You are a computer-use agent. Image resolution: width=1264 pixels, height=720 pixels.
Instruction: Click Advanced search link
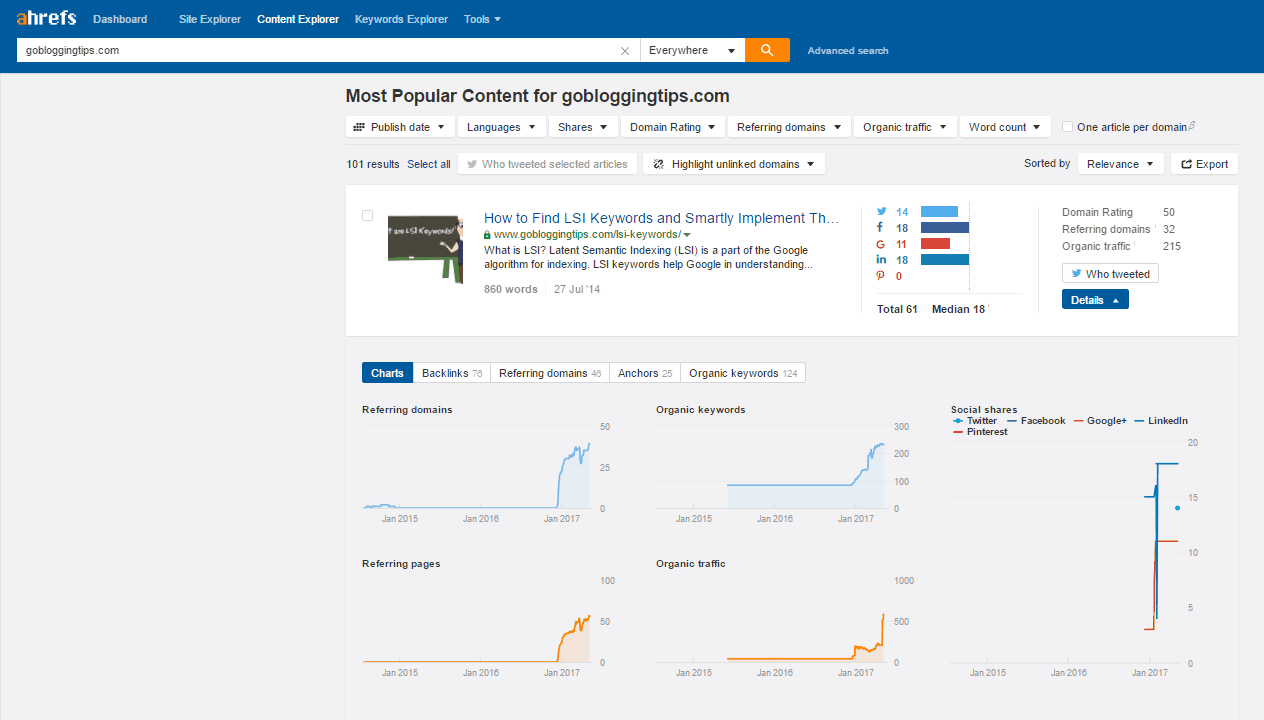848,51
